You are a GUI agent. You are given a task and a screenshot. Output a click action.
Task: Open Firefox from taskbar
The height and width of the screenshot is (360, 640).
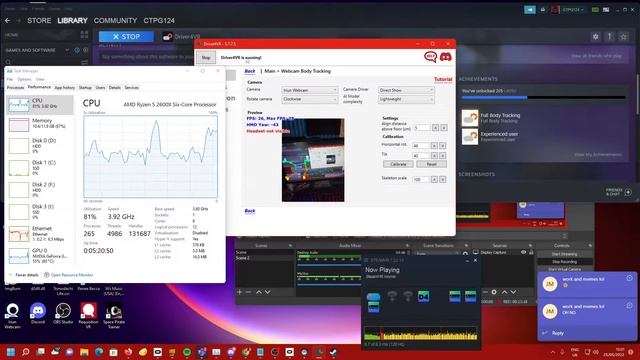pos(128,352)
